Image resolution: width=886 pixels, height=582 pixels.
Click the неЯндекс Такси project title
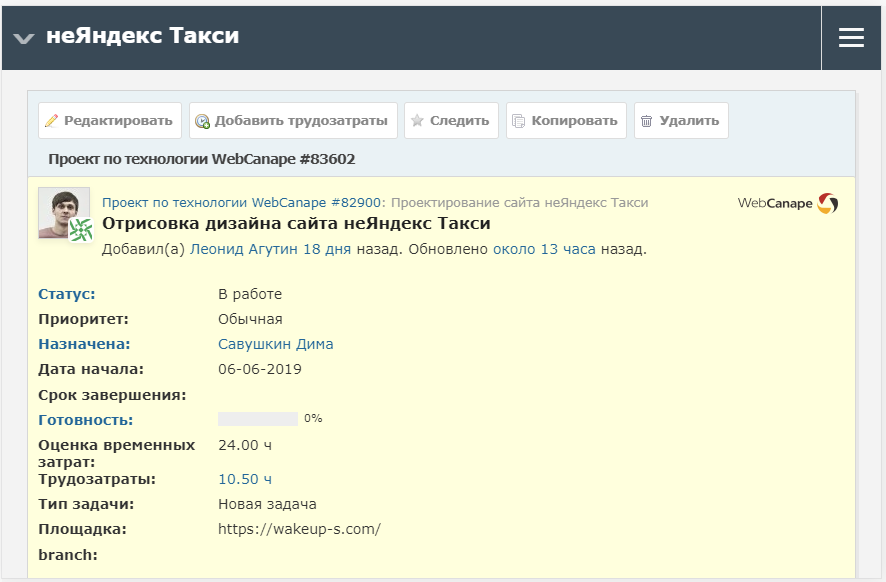tap(142, 36)
